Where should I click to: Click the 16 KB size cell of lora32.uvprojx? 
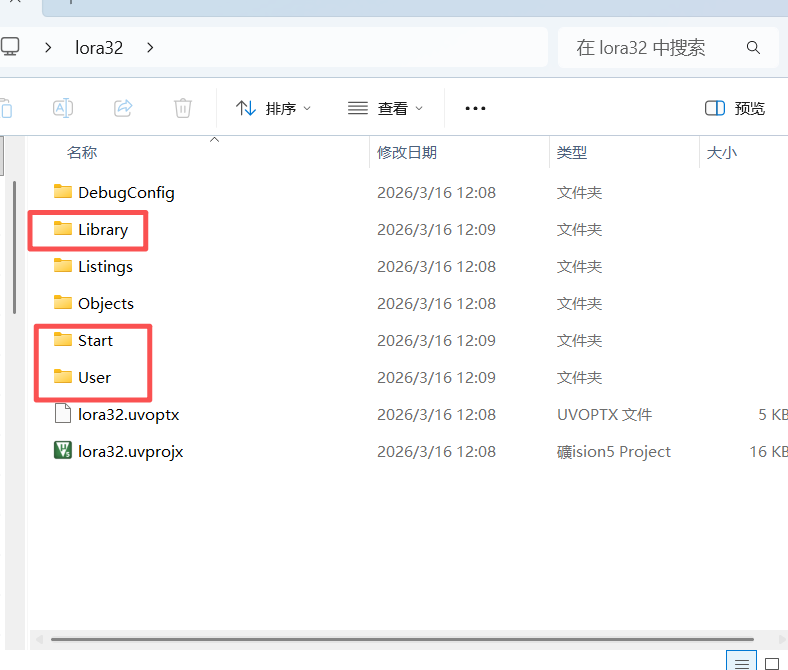coord(768,452)
